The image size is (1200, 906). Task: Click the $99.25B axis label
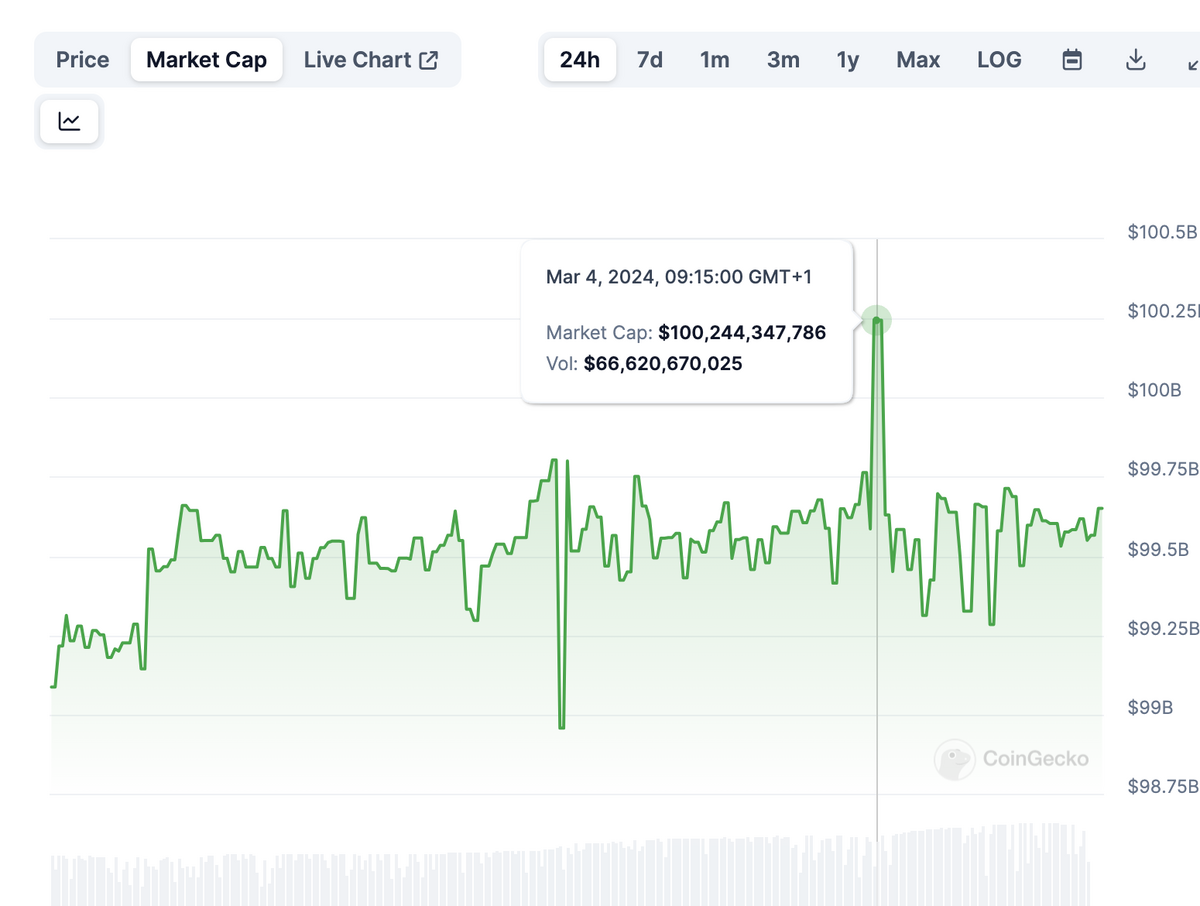pos(1162,628)
